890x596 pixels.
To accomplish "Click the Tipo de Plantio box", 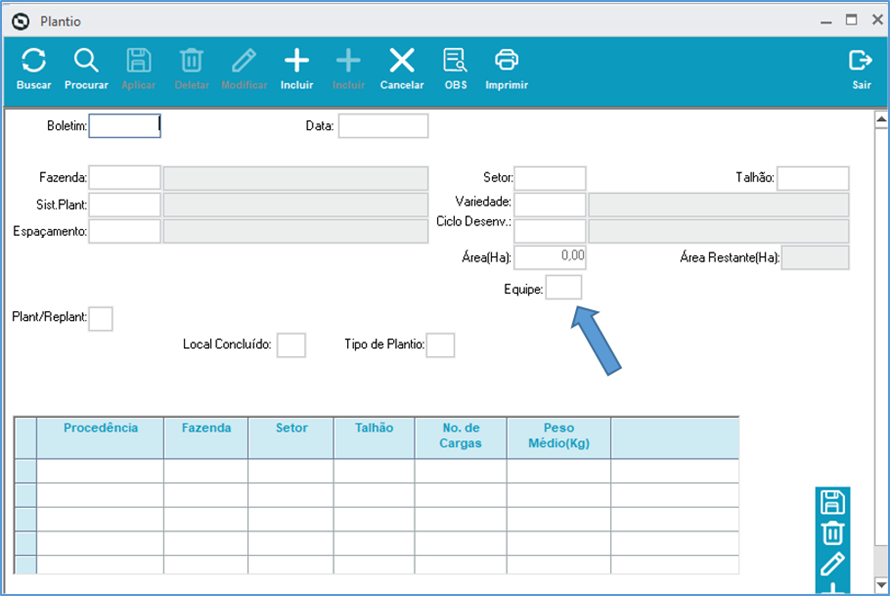I will coord(440,345).
